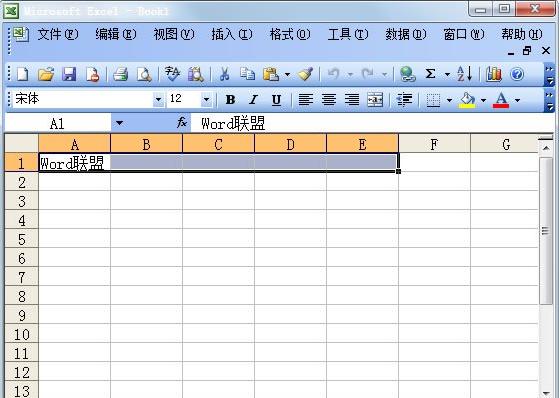The image size is (560, 398).
Task: Open the 视图(V) menu
Action: click(174, 35)
